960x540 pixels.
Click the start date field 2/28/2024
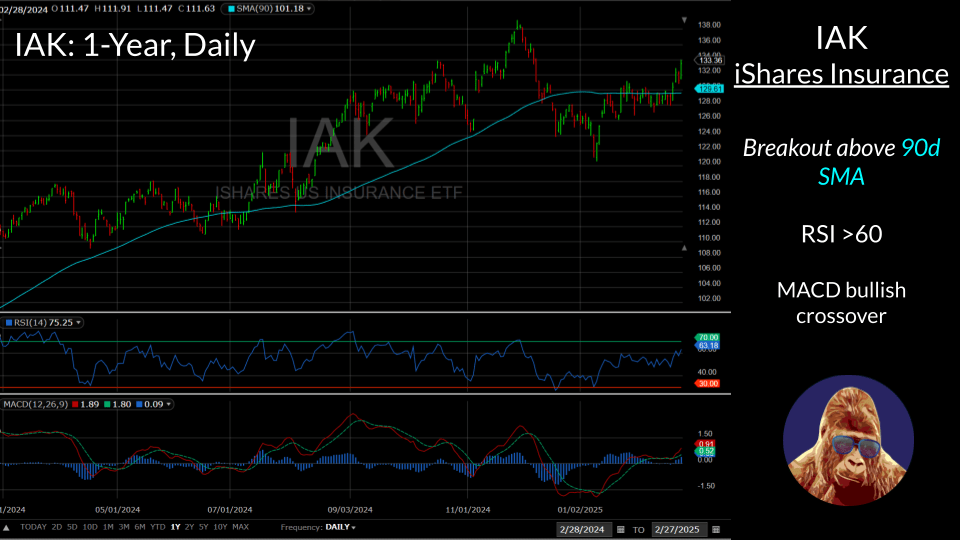[x=582, y=530]
